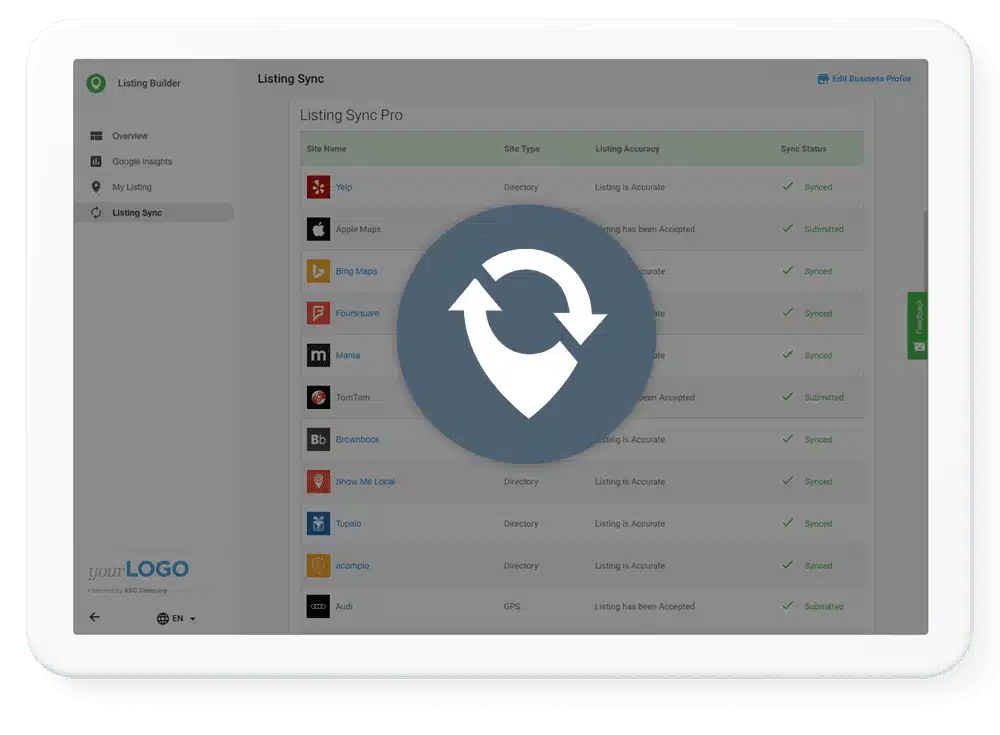The height and width of the screenshot is (735, 1000).
Task: Click the Apple Maps logo icon
Action: click(318, 229)
